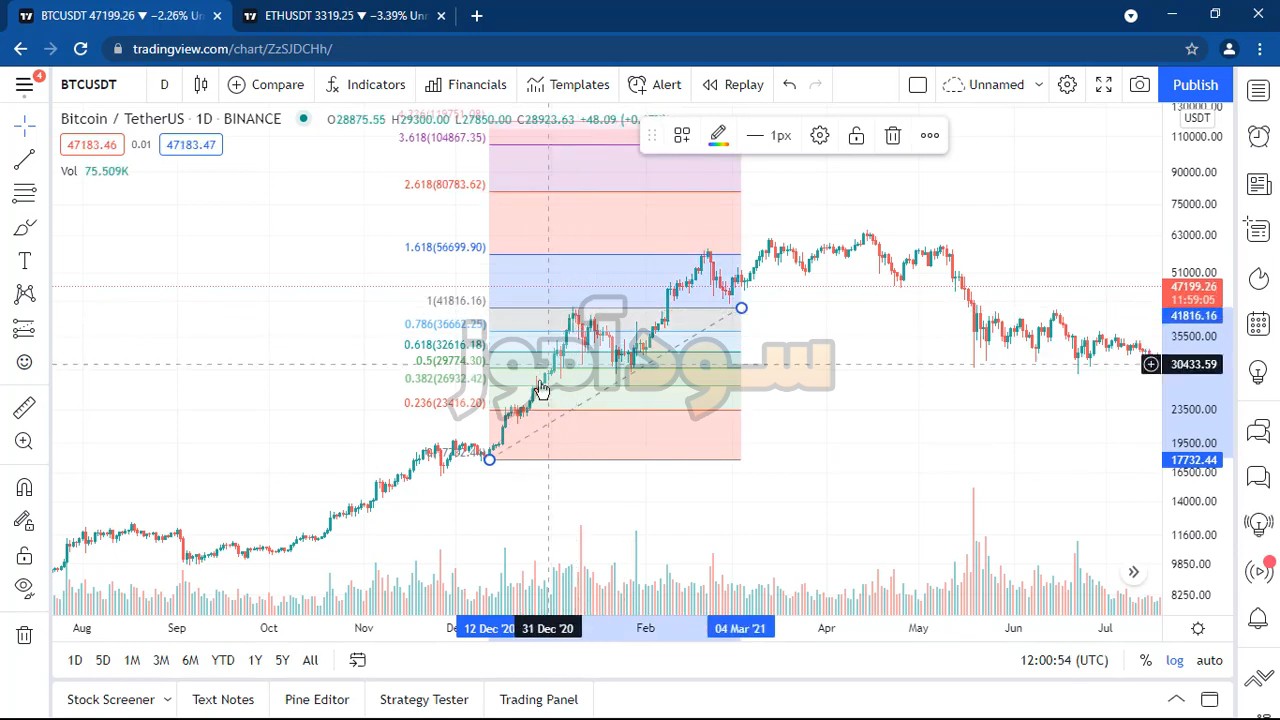Open the emoji icons tool
The height and width of the screenshot is (720, 1280).
coord(25,362)
